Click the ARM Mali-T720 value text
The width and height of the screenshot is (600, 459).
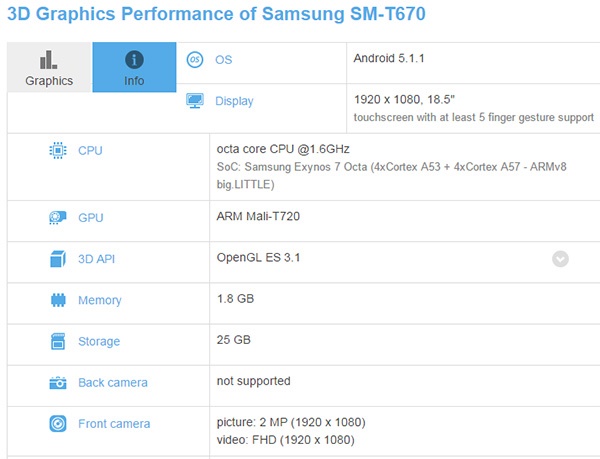[258, 216]
